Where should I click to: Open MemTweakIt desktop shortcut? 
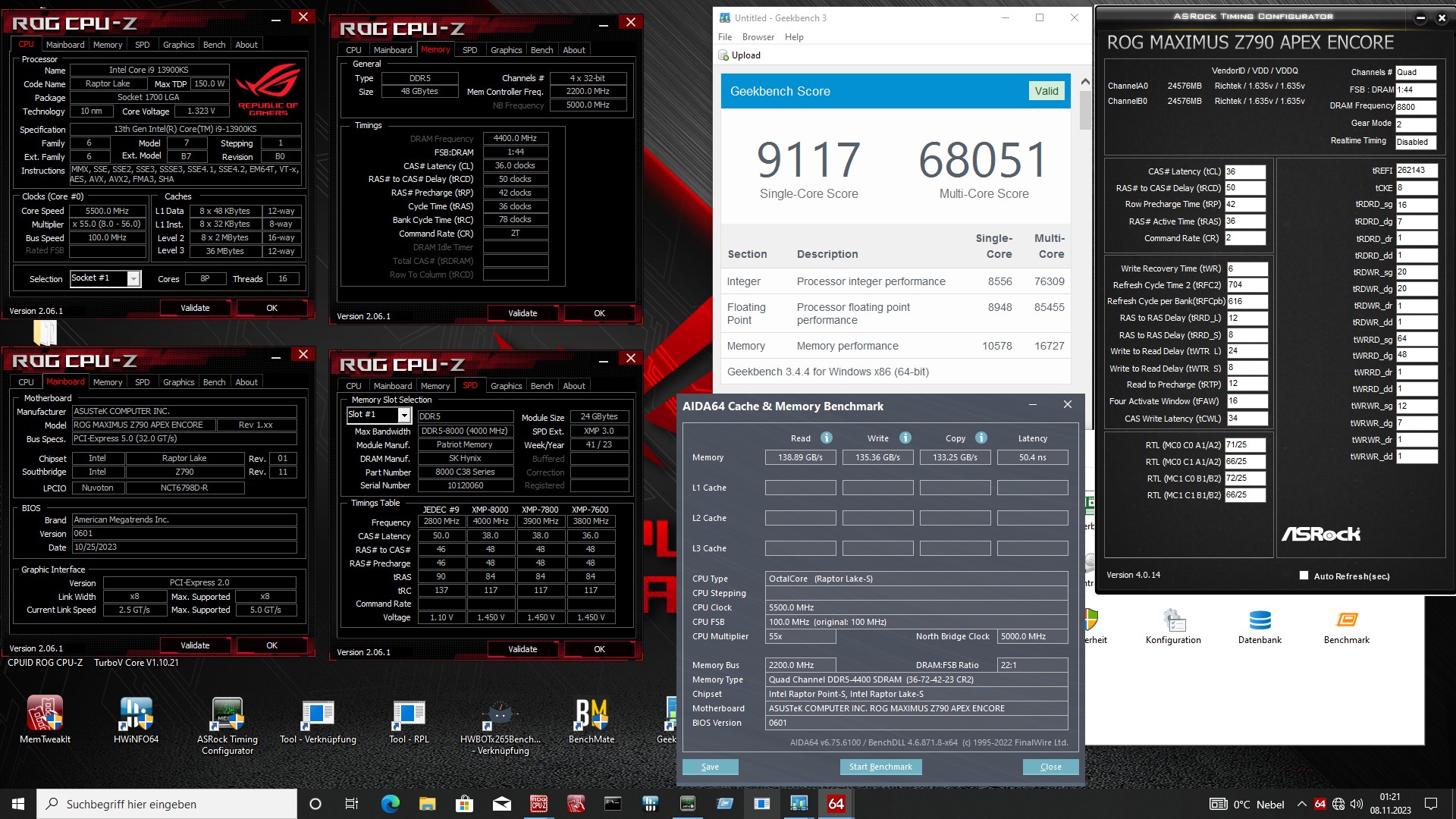(x=45, y=720)
